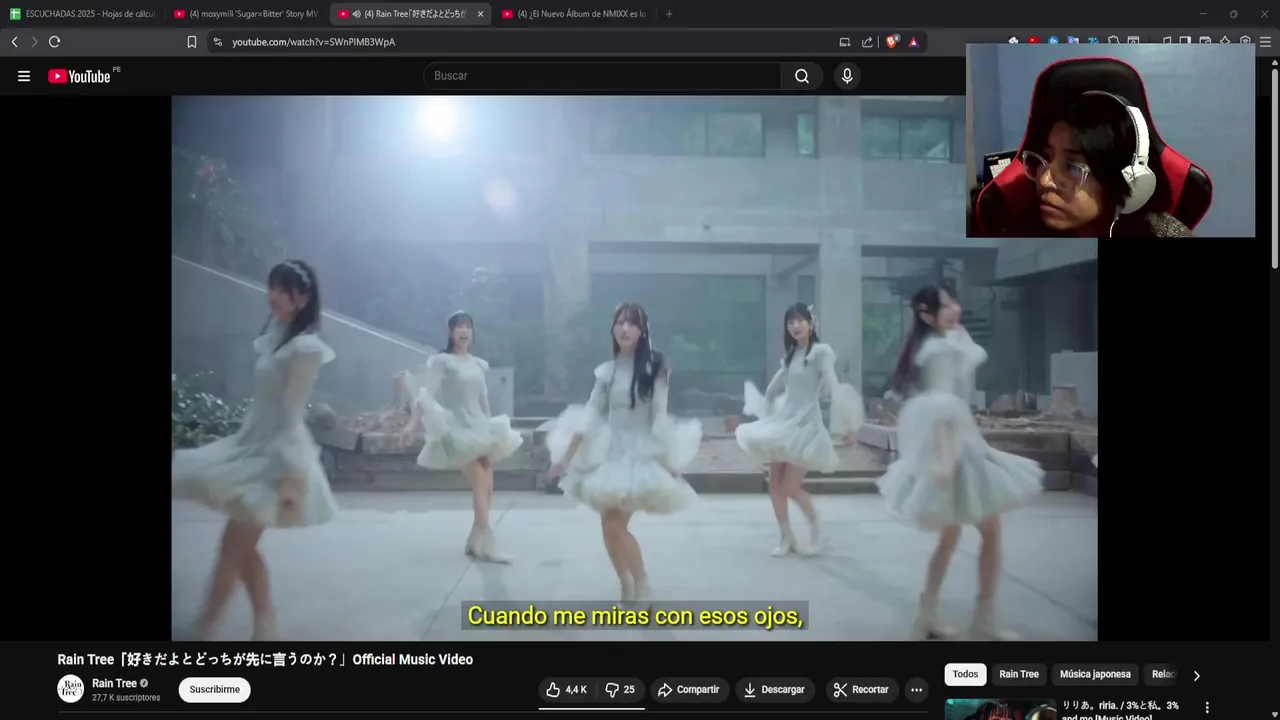Open Brave Rewards triangle icon
This screenshot has height=720, width=1280.
(913, 42)
